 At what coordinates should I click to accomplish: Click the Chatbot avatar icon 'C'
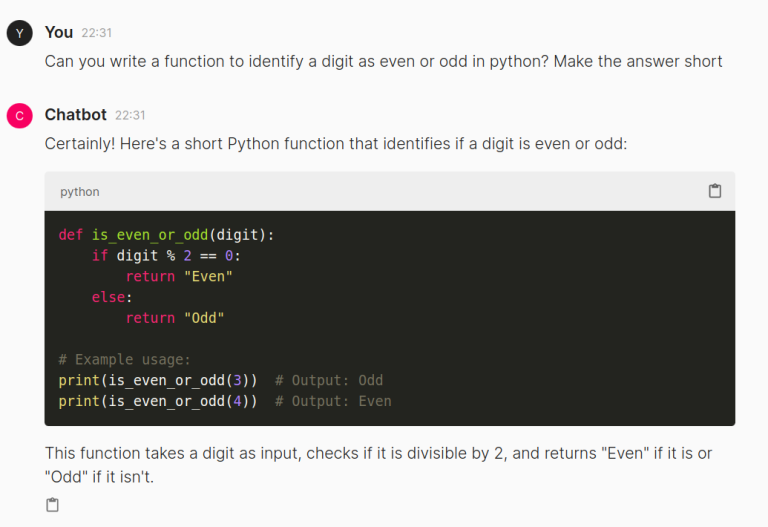[x=19, y=116]
